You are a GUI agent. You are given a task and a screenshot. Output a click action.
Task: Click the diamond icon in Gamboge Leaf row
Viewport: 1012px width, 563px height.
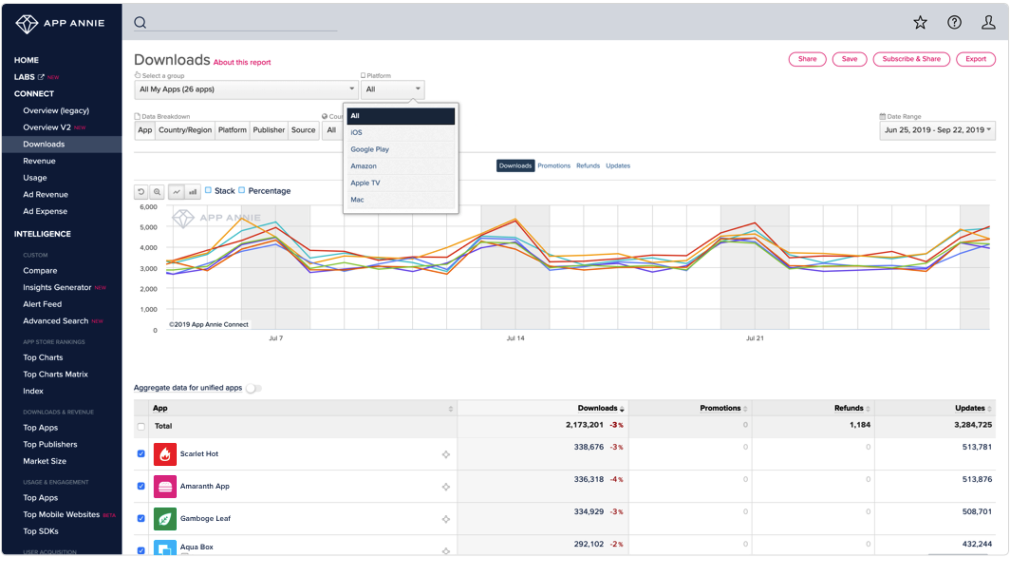(x=446, y=519)
